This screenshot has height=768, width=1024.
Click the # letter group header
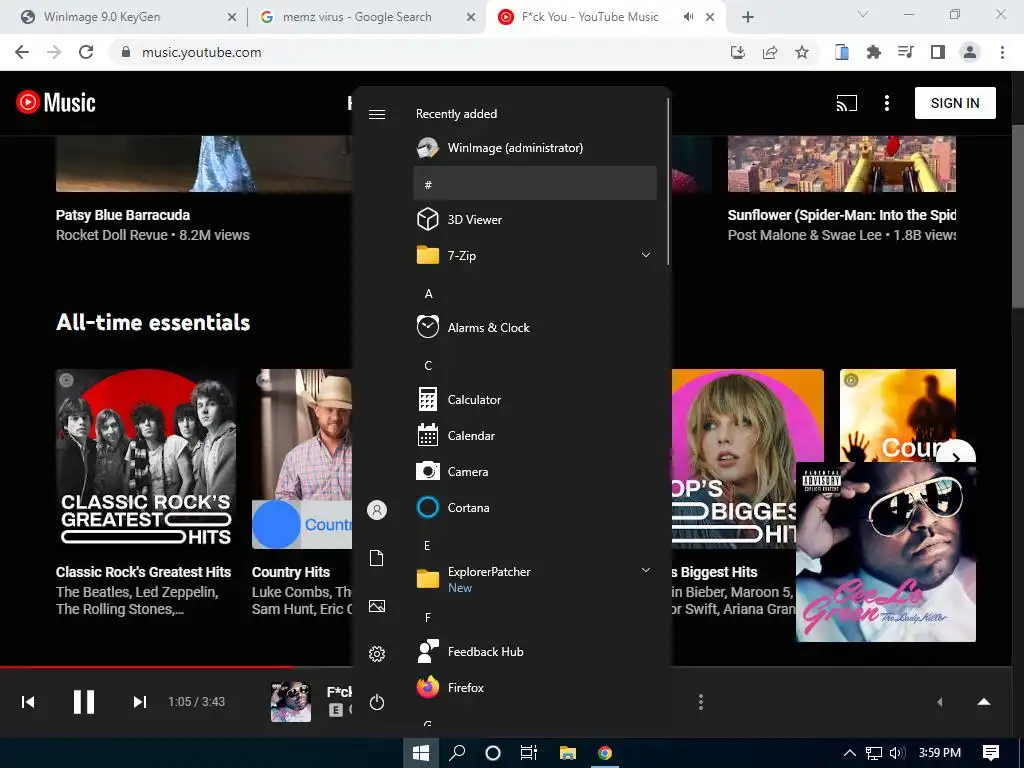click(x=535, y=184)
